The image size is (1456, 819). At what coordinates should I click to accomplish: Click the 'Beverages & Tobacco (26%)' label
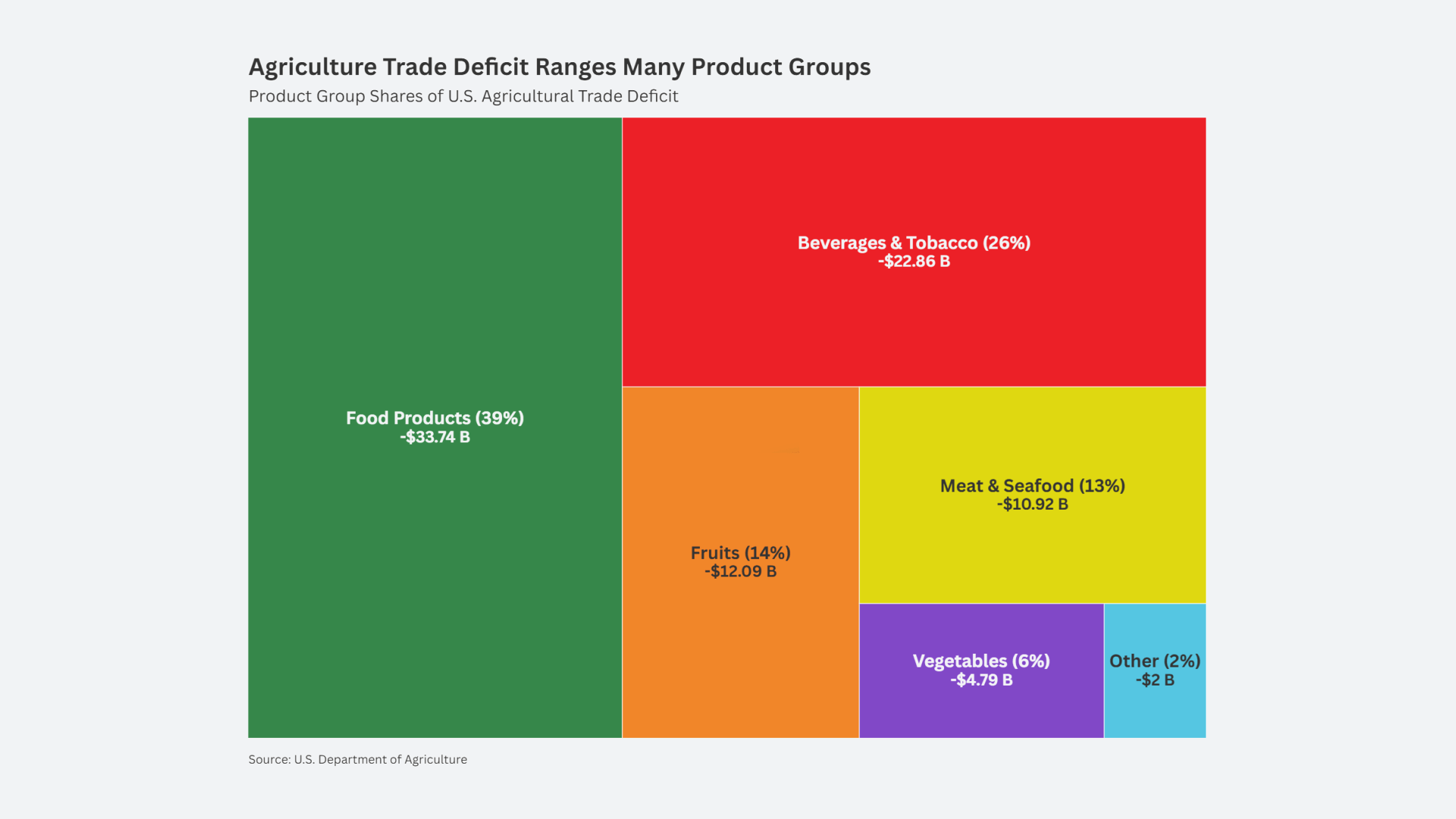[914, 243]
